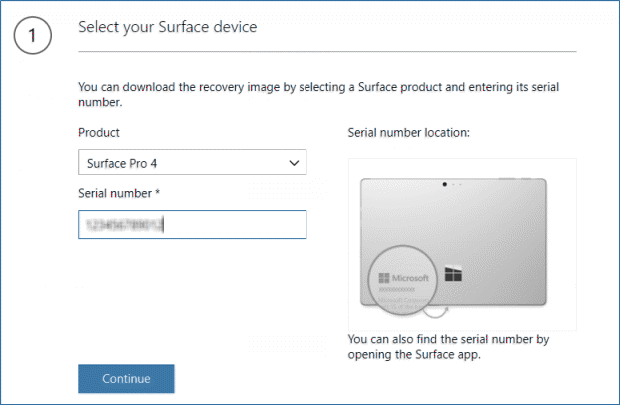Image resolution: width=620 pixels, height=405 pixels.
Task: Select the "Select your Surface device" heading
Action: [x=168, y=27]
